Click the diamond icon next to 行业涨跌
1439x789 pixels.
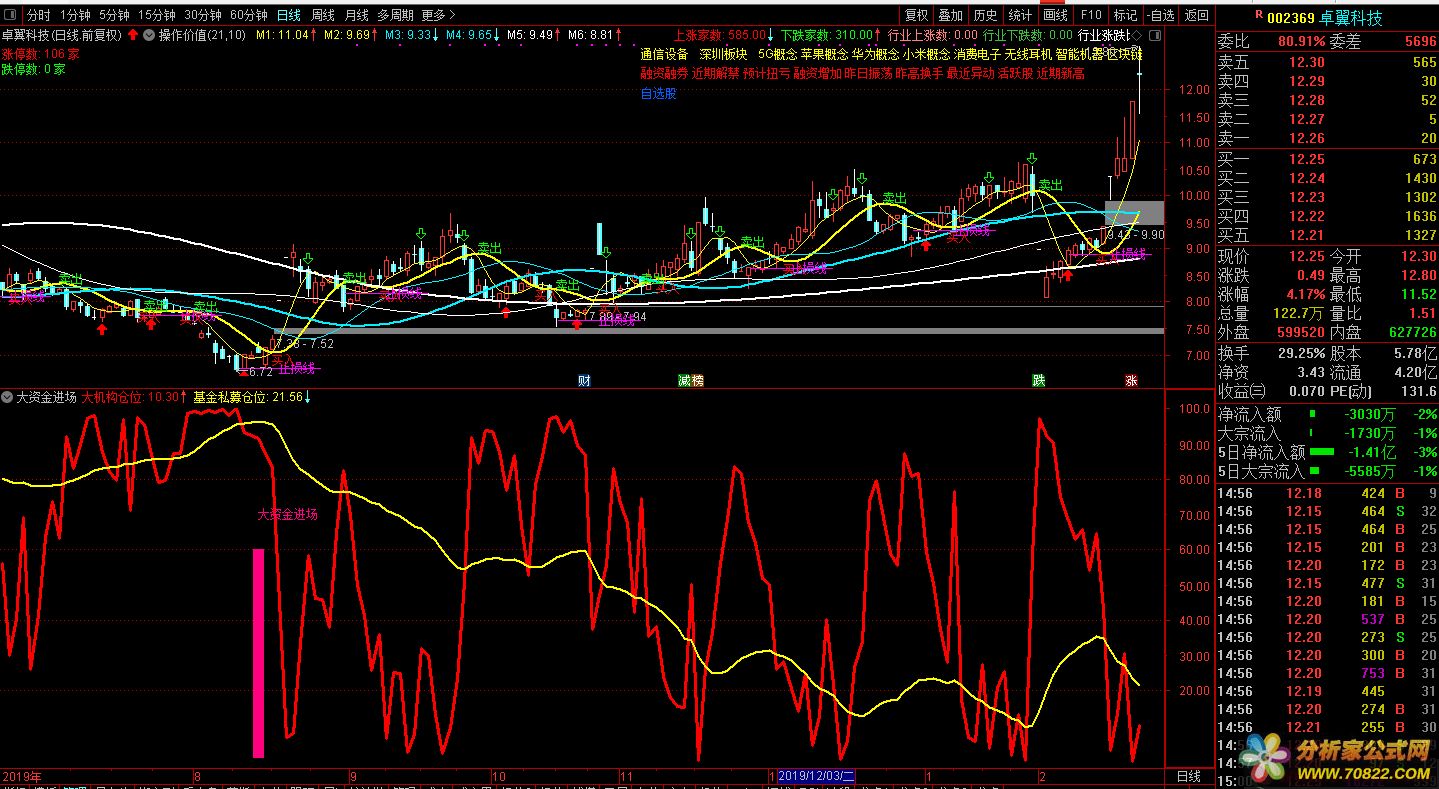coord(1137,35)
